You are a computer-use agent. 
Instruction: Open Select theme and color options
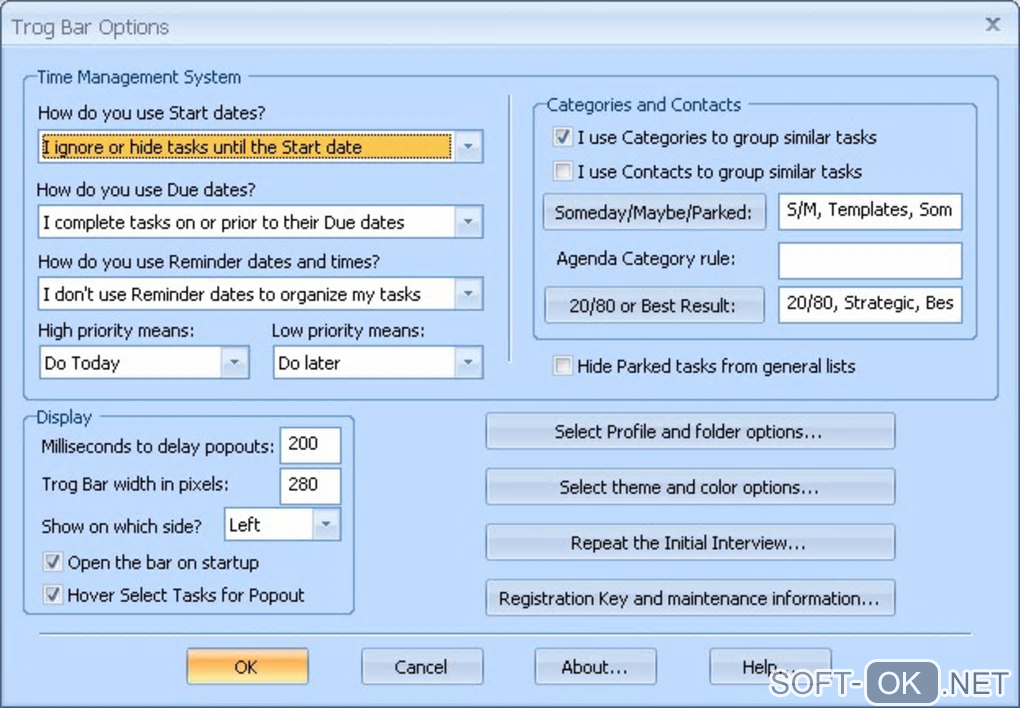(690, 487)
